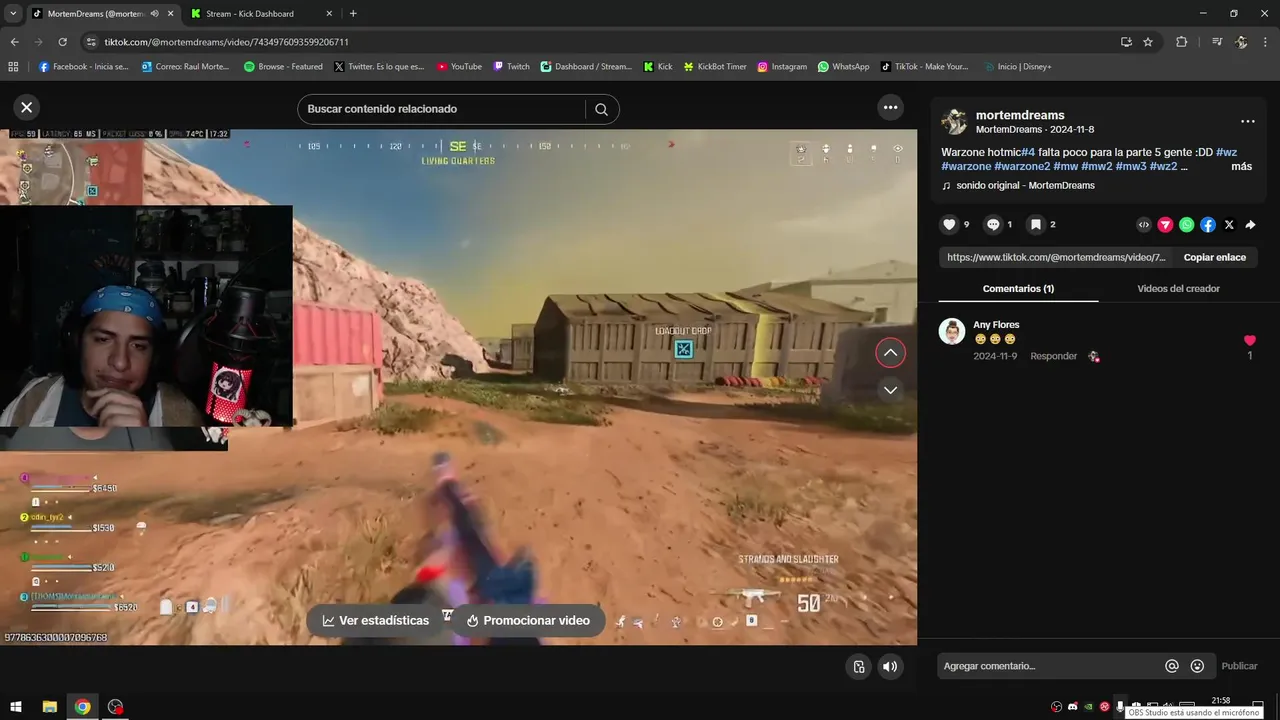Open Browse - Featured Spotify bookmark
Viewport: 1280px width, 720px height.
pos(283,67)
